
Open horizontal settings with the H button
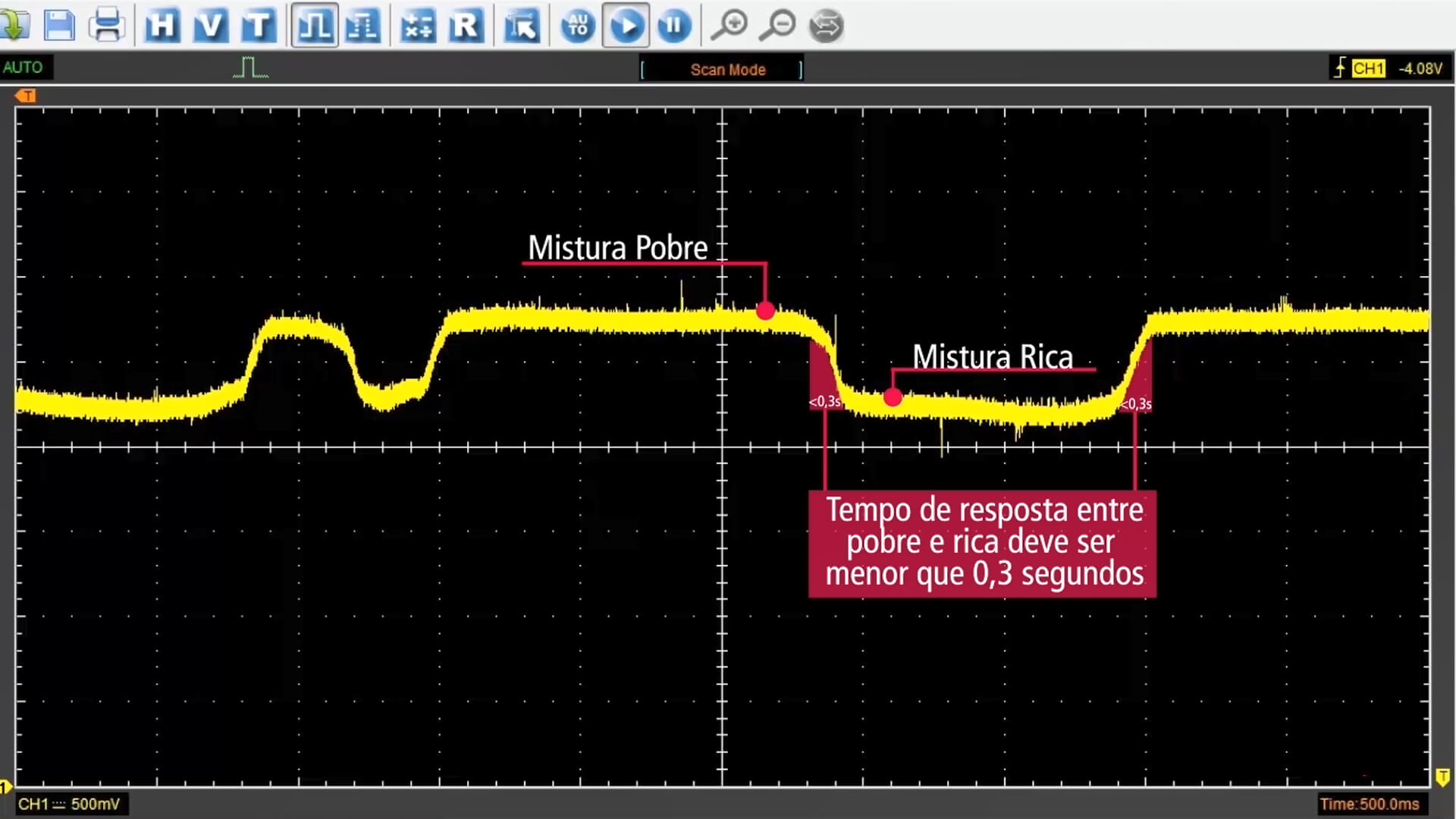pyautogui.click(x=162, y=26)
